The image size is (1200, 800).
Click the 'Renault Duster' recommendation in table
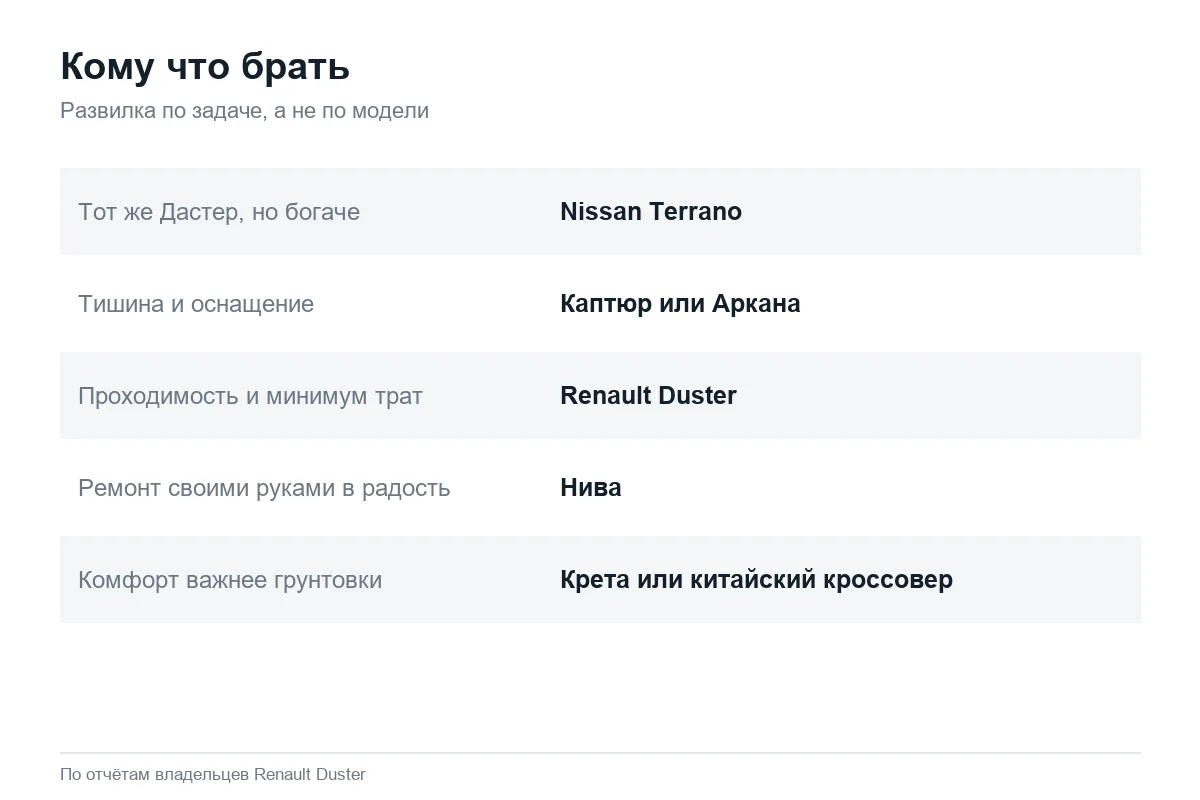(648, 396)
